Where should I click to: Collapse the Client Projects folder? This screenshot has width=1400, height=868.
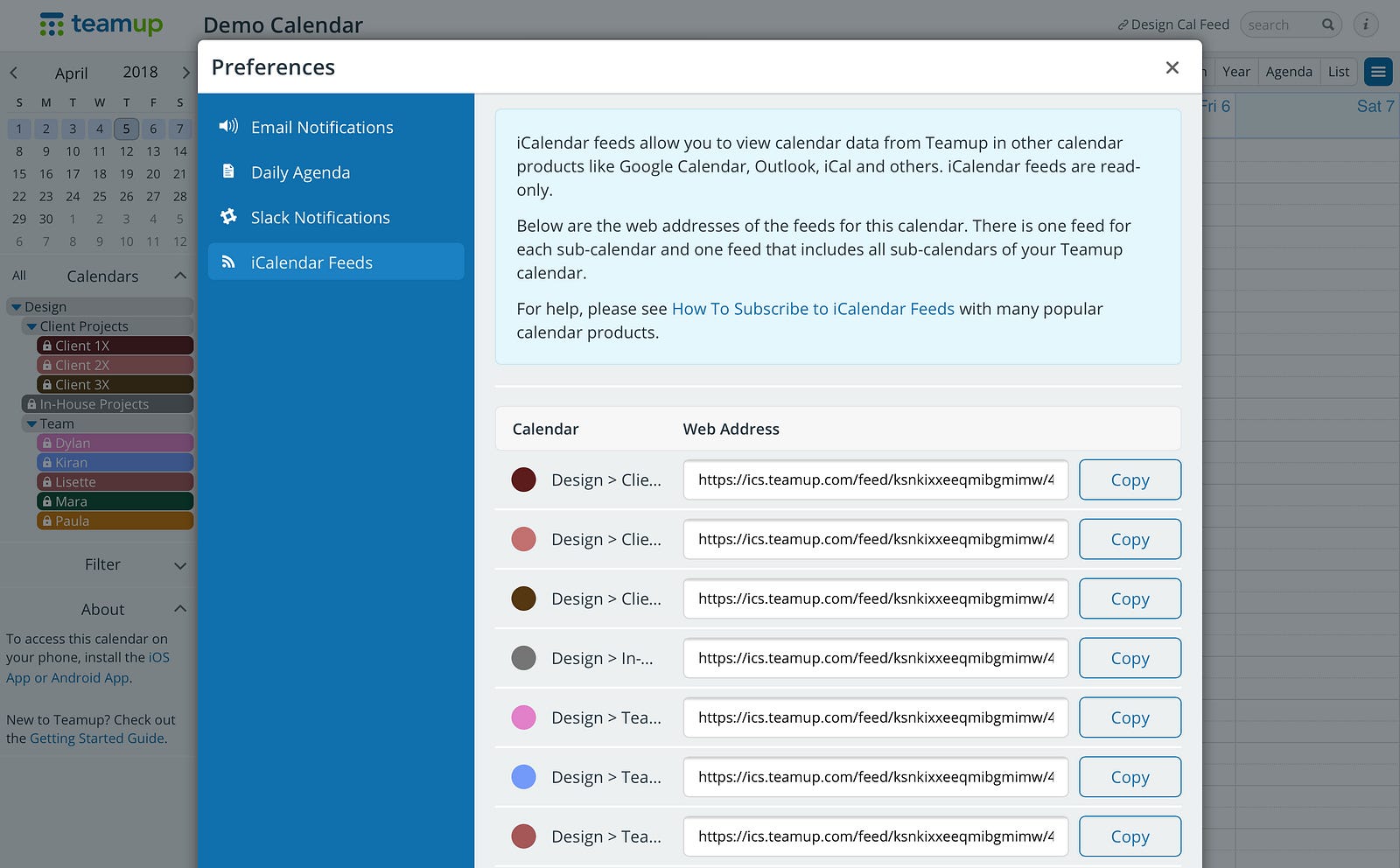pos(31,326)
